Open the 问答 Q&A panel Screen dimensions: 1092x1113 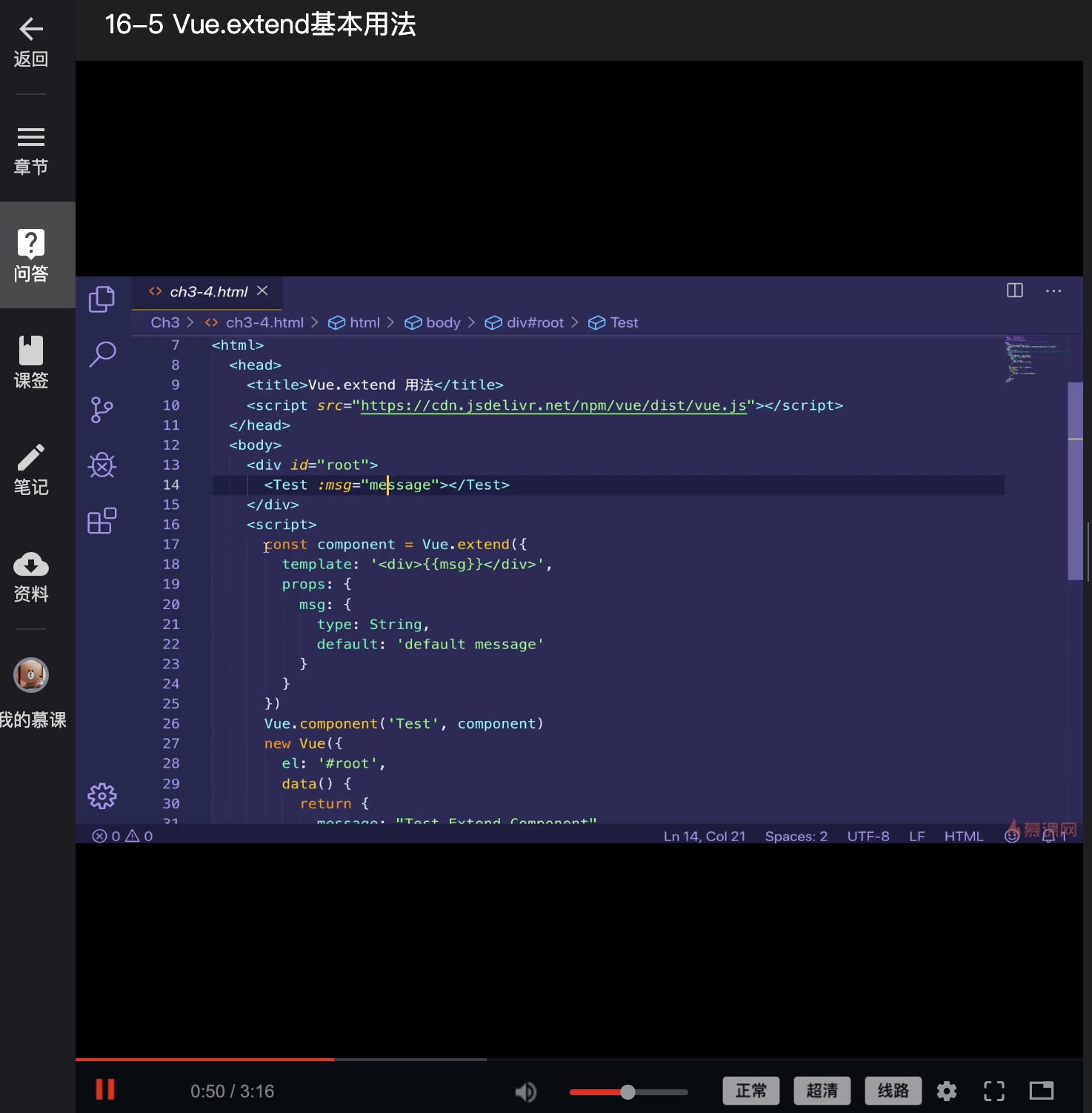pyautogui.click(x=31, y=255)
